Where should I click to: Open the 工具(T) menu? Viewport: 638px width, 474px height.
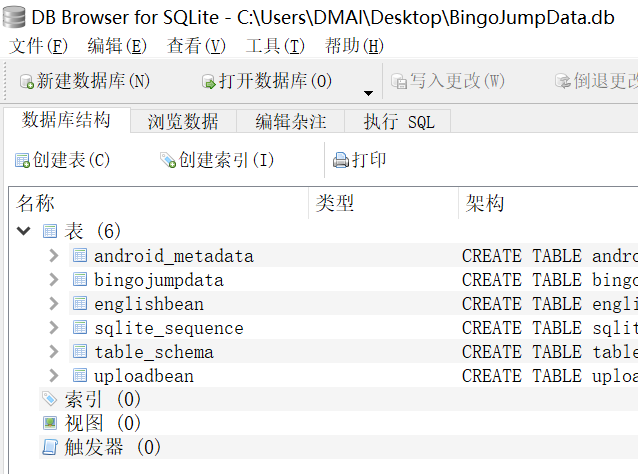point(275,46)
